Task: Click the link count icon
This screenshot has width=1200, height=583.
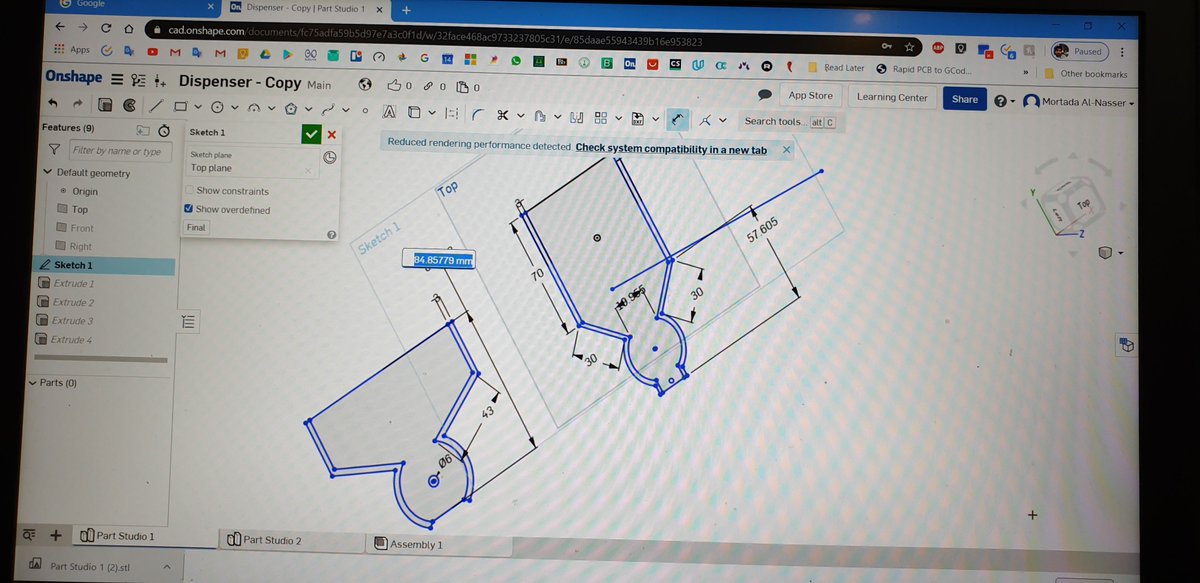Action: (x=429, y=86)
